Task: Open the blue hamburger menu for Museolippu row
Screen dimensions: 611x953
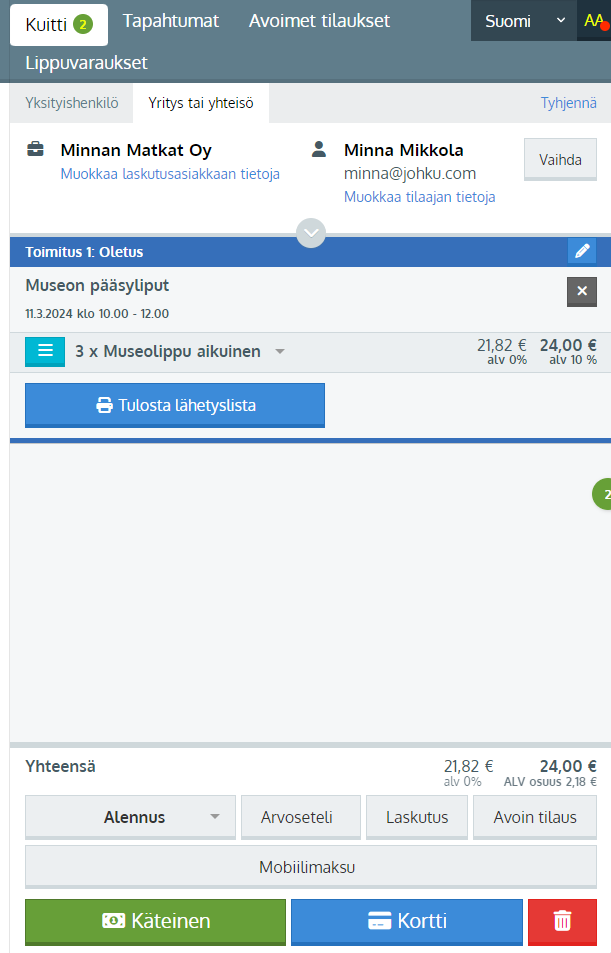Action: (45, 352)
